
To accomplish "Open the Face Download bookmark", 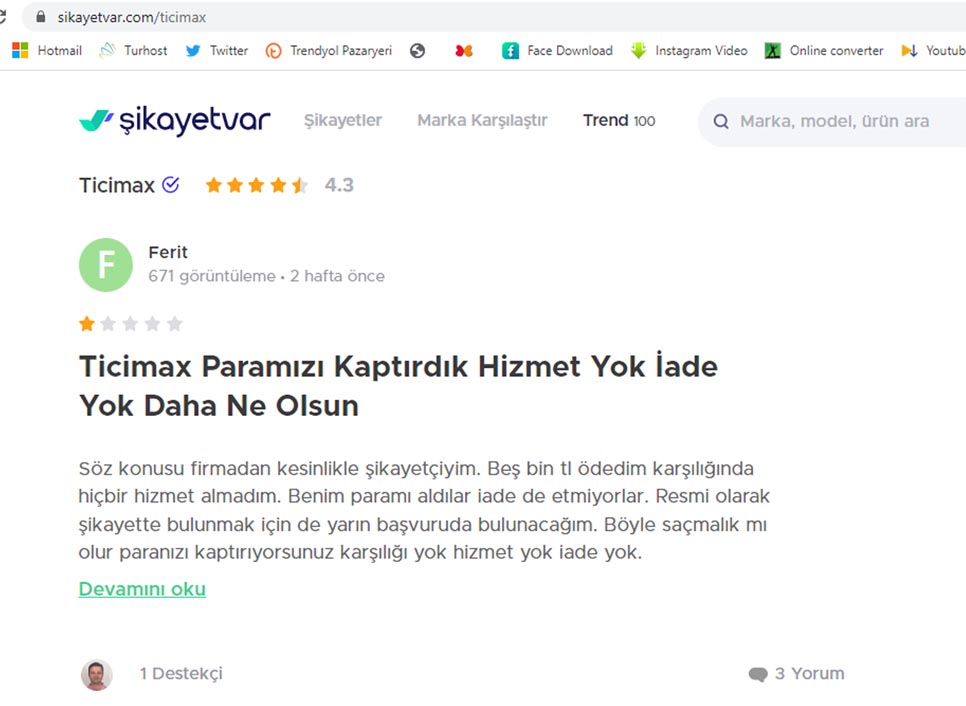I will (x=558, y=50).
